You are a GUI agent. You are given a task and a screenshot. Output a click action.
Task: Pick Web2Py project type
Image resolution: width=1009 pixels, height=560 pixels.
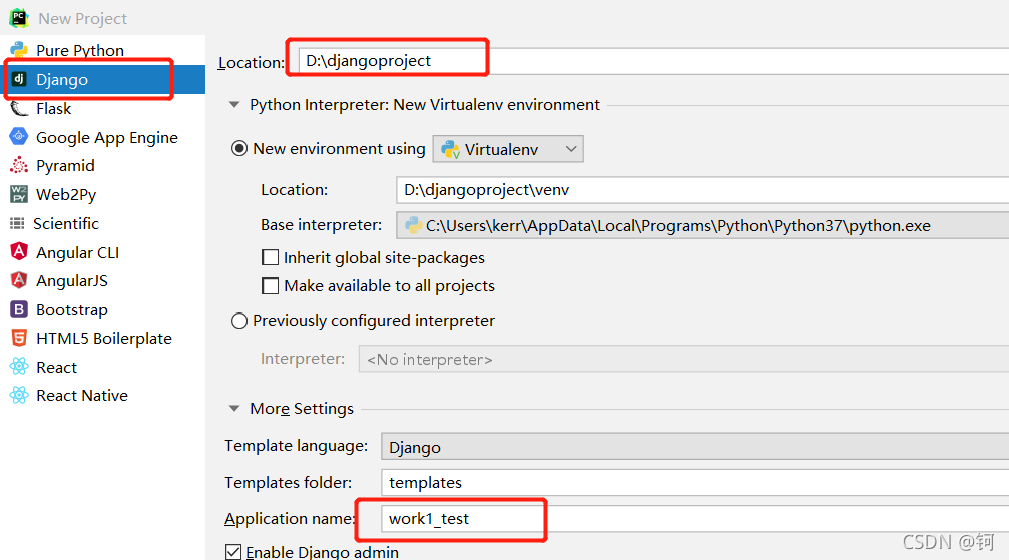click(x=102, y=194)
